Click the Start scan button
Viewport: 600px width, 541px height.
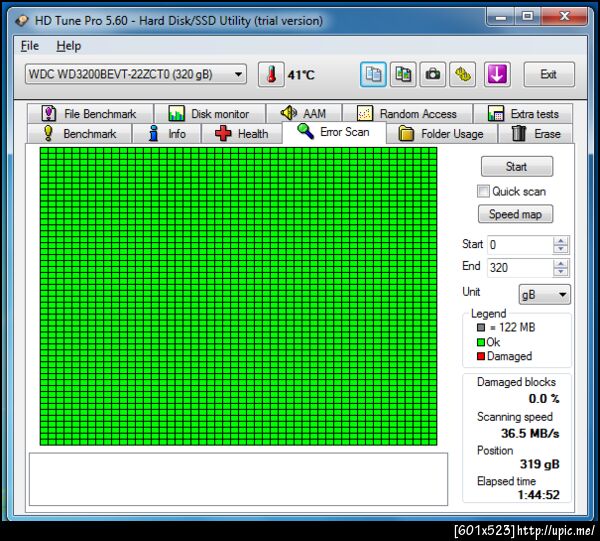click(x=517, y=166)
